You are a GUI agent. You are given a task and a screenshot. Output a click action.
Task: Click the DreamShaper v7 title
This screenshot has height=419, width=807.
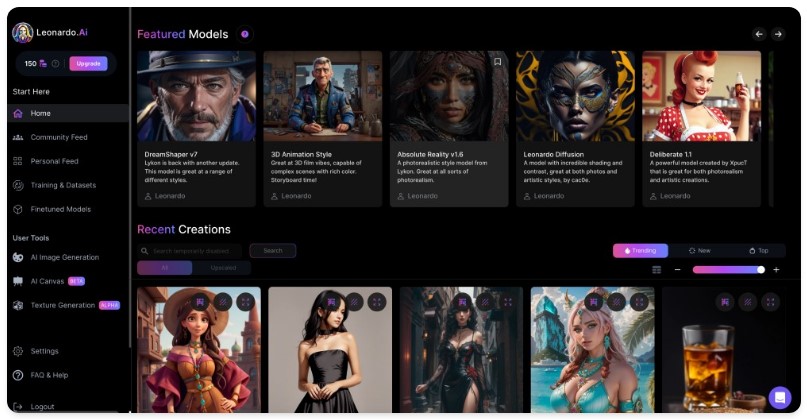coord(171,154)
